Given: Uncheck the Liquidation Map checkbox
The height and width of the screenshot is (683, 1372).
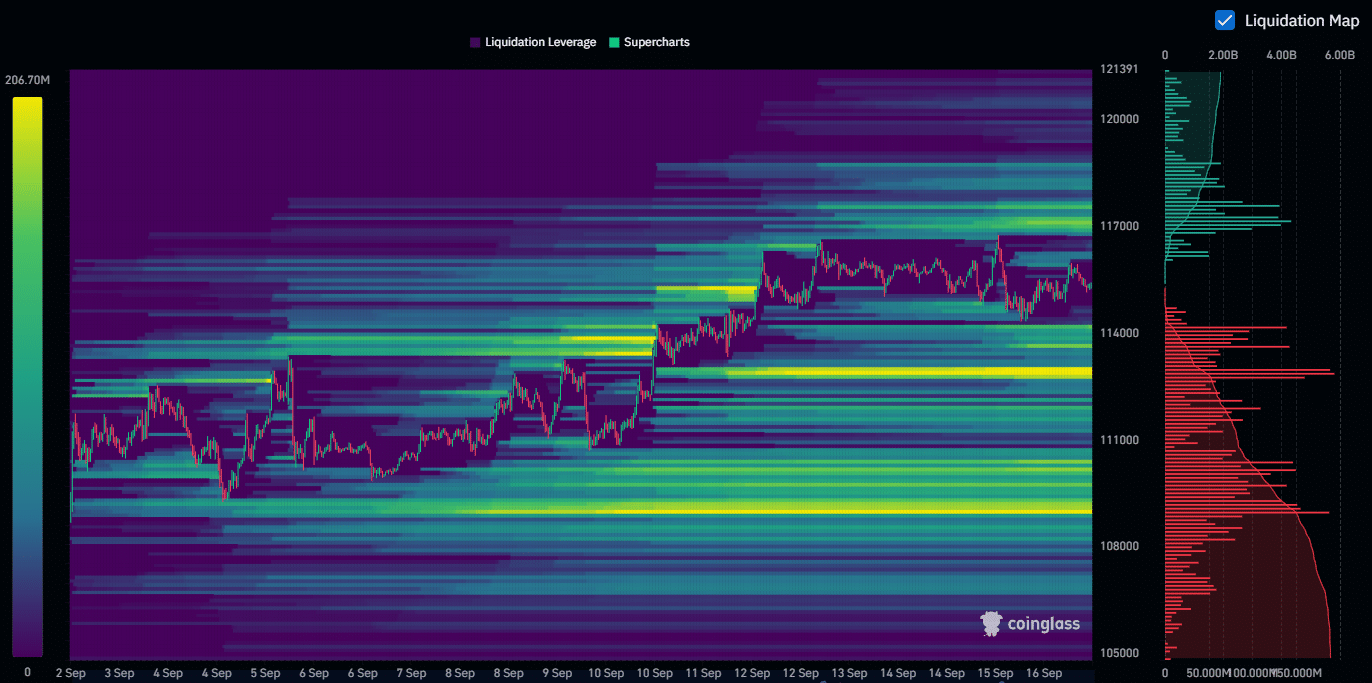Looking at the screenshot, I should tap(1224, 20).
